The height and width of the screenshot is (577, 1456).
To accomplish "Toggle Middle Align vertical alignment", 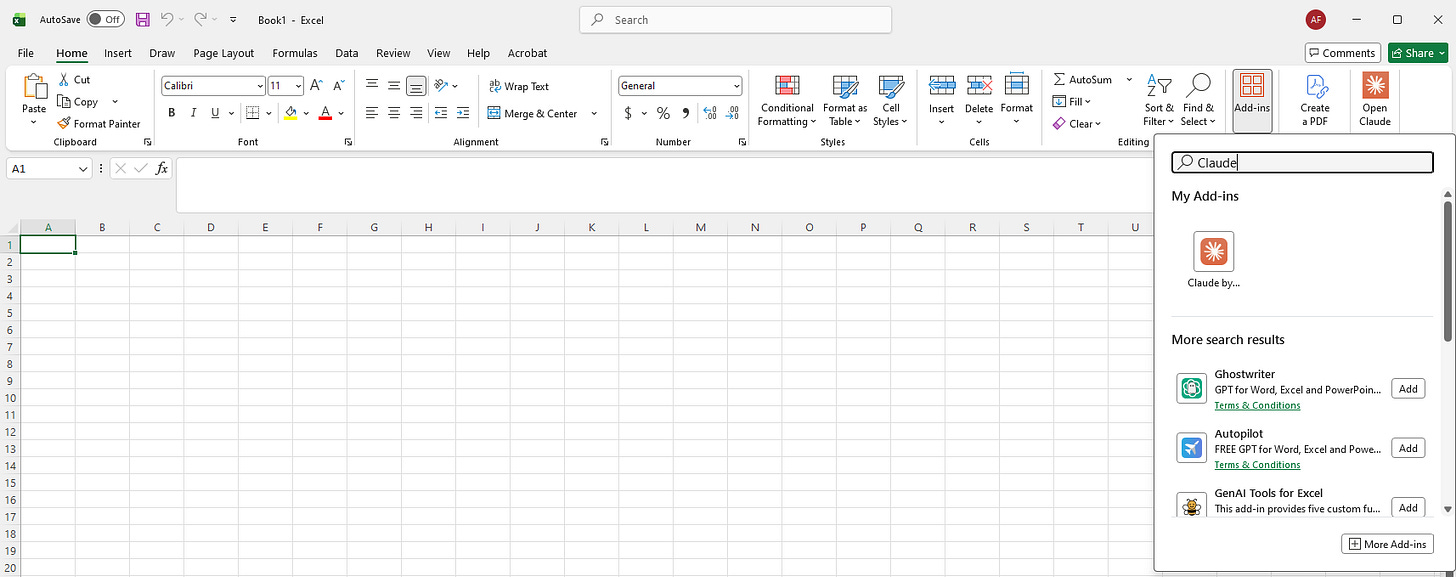I will (394, 86).
